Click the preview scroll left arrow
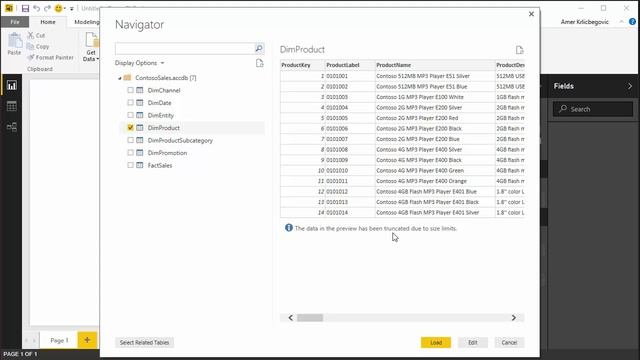Viewport: 640px width, 360px height. [291, 318]
